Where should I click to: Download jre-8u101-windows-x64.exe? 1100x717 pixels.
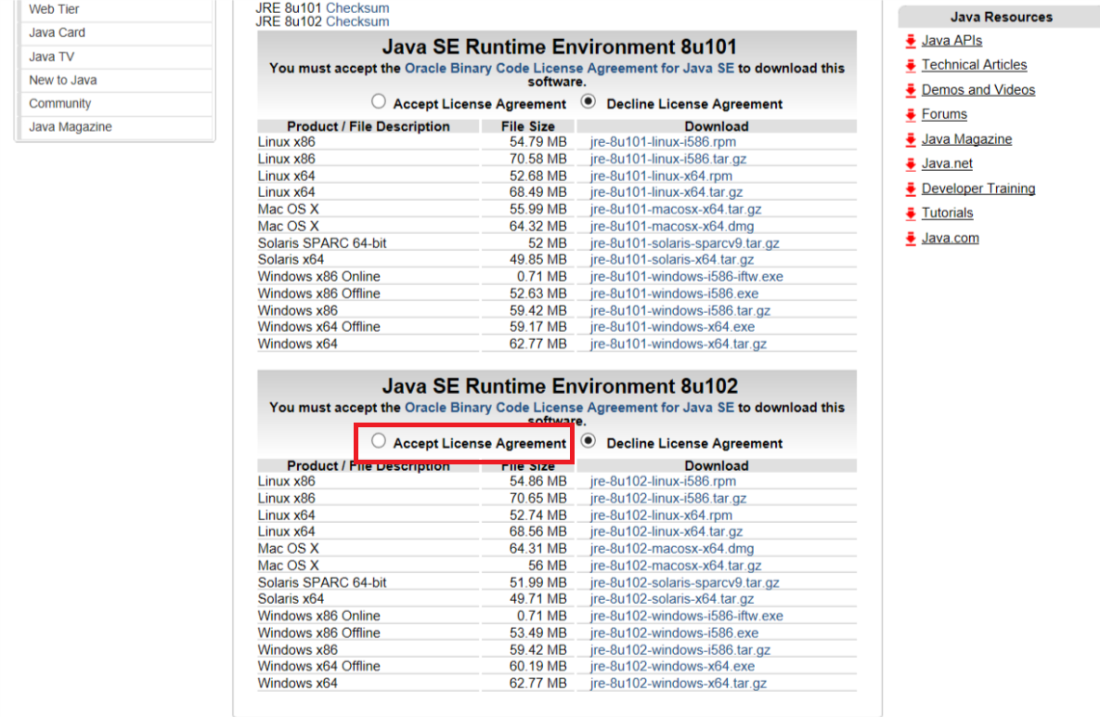673,327
